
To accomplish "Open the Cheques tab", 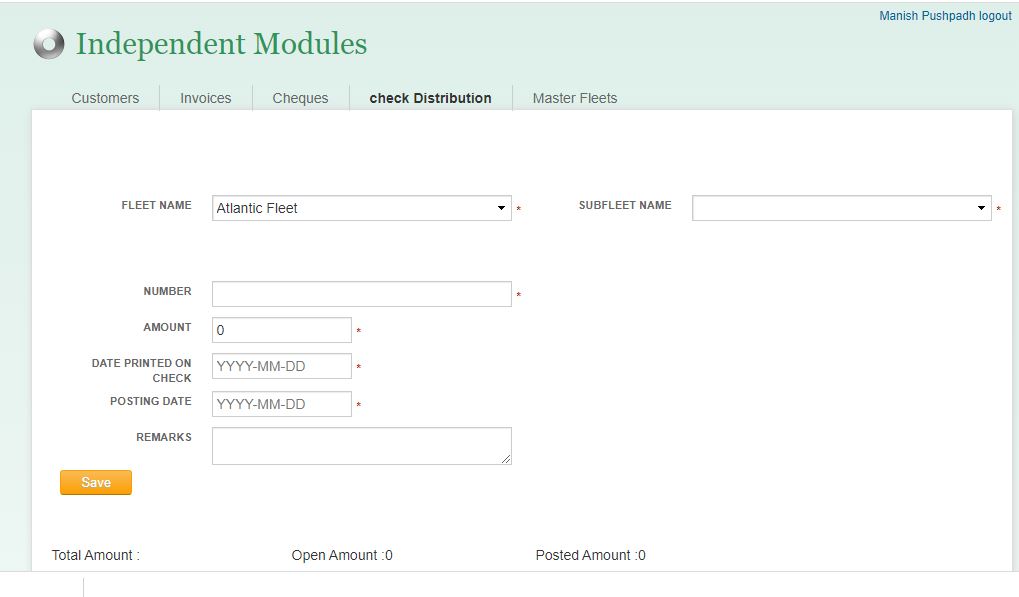I will click(x=299, y=98).
